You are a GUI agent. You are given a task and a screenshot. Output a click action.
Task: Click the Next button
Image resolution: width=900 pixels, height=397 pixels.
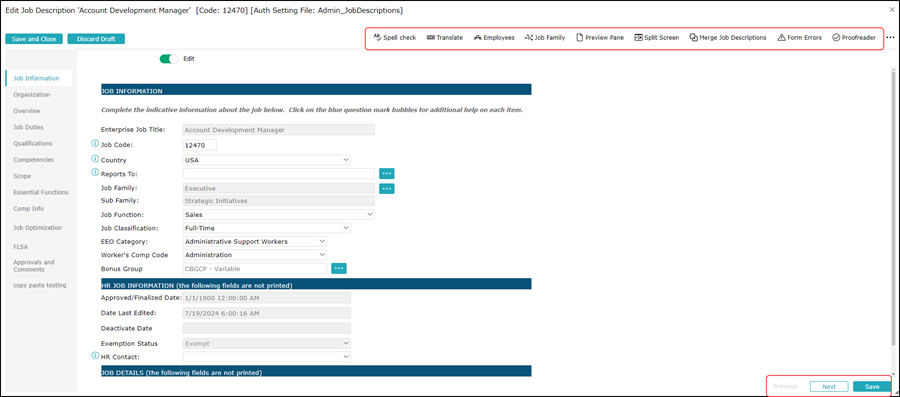click(829, 387)
